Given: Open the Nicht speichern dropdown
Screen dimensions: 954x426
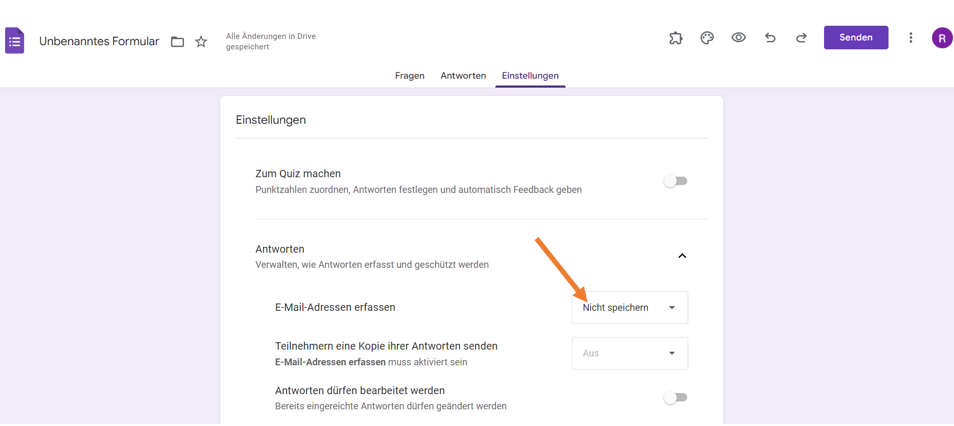Looking at the screenshot, I should point(629,308).
